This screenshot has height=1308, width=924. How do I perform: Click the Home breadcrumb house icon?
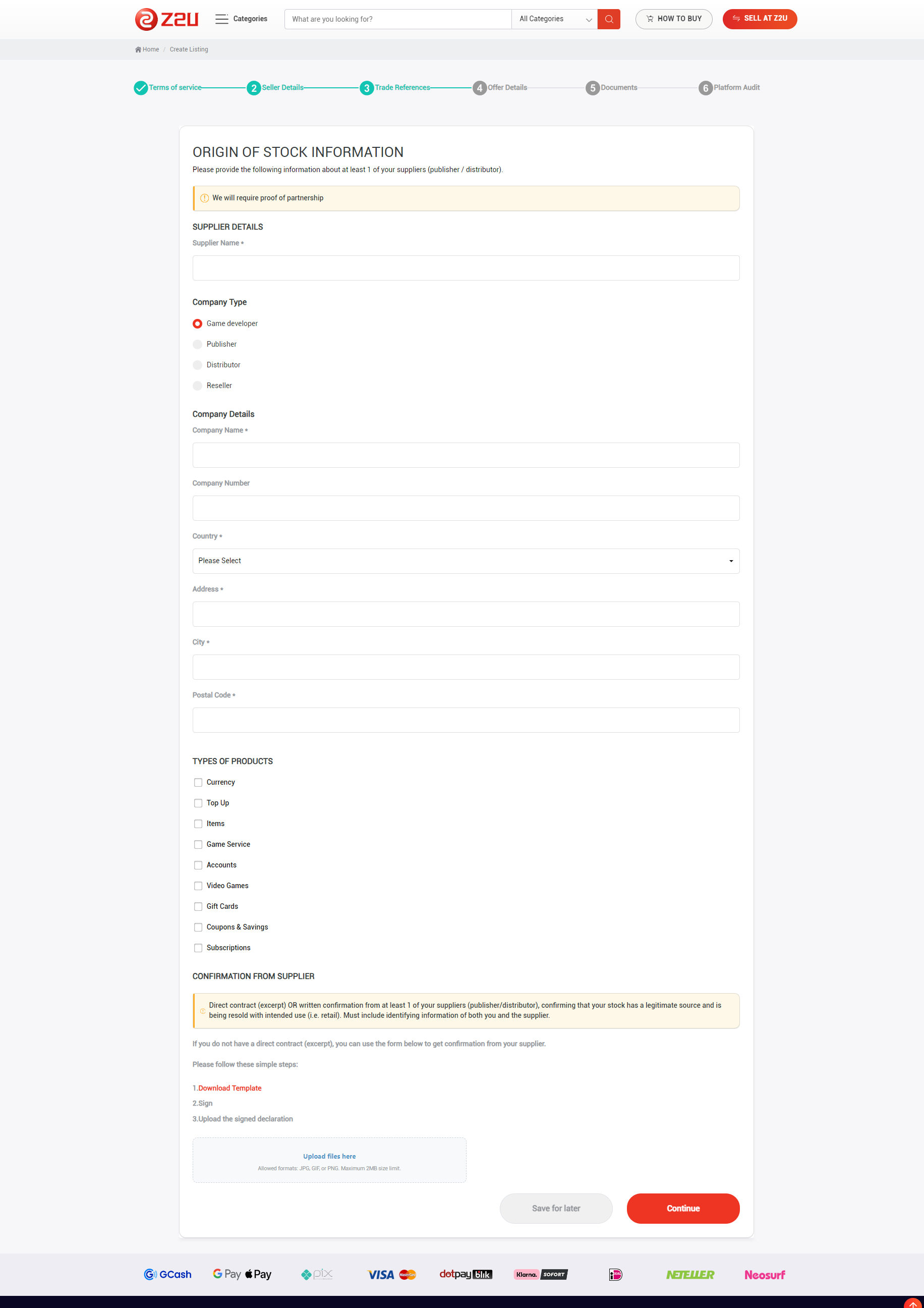pyautogui.click(x=138, y=49)
